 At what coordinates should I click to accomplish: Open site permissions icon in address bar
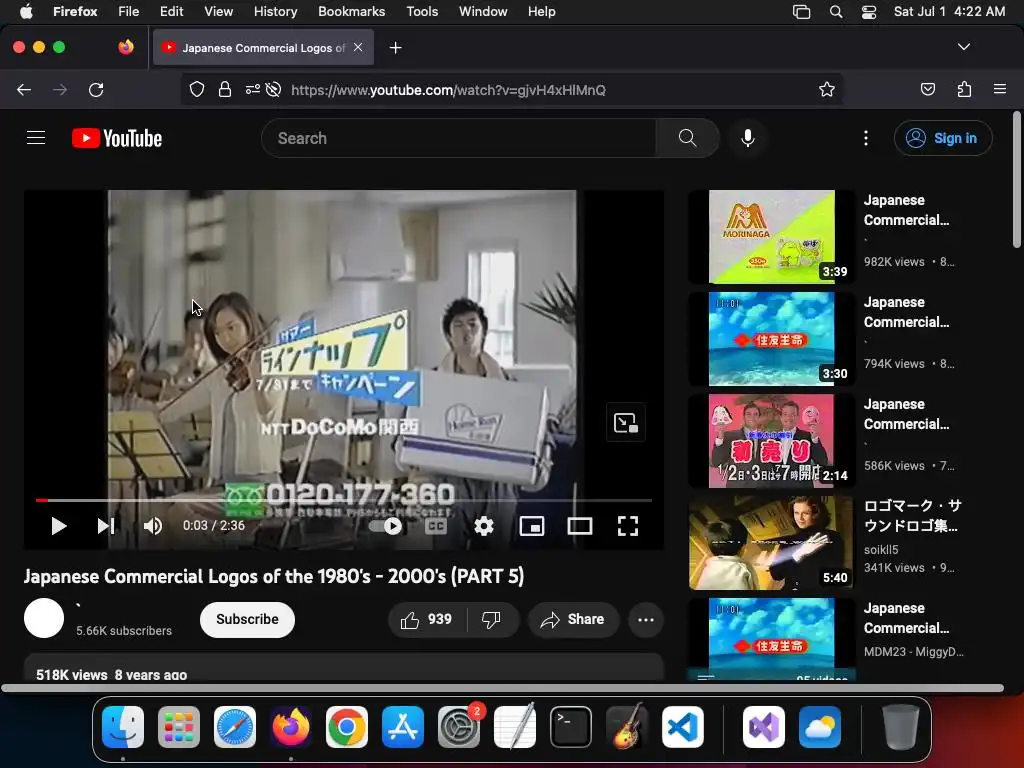[x=253, y=89]
